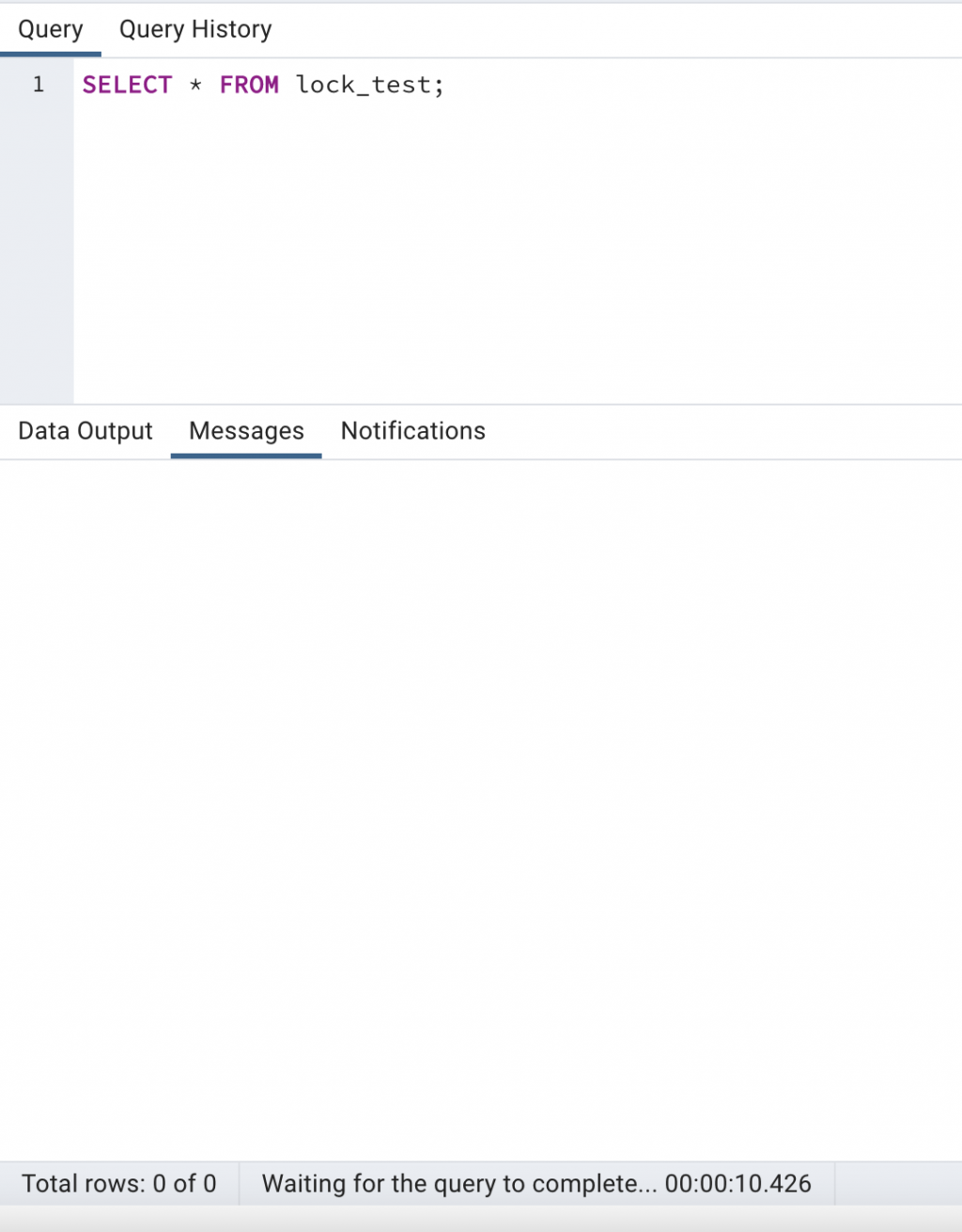Open the Data Output tab
Image resolution: width=962 pixels, height=1232 pixels.
(x=85, y=431)
